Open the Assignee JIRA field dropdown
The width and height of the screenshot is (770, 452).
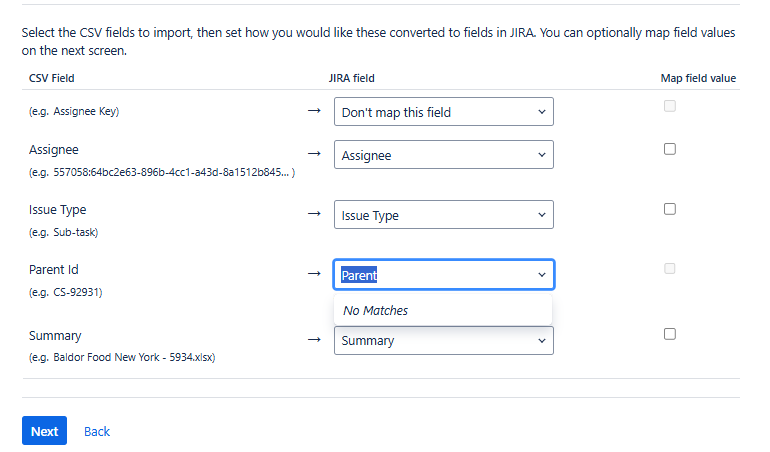tap(443, 155)
